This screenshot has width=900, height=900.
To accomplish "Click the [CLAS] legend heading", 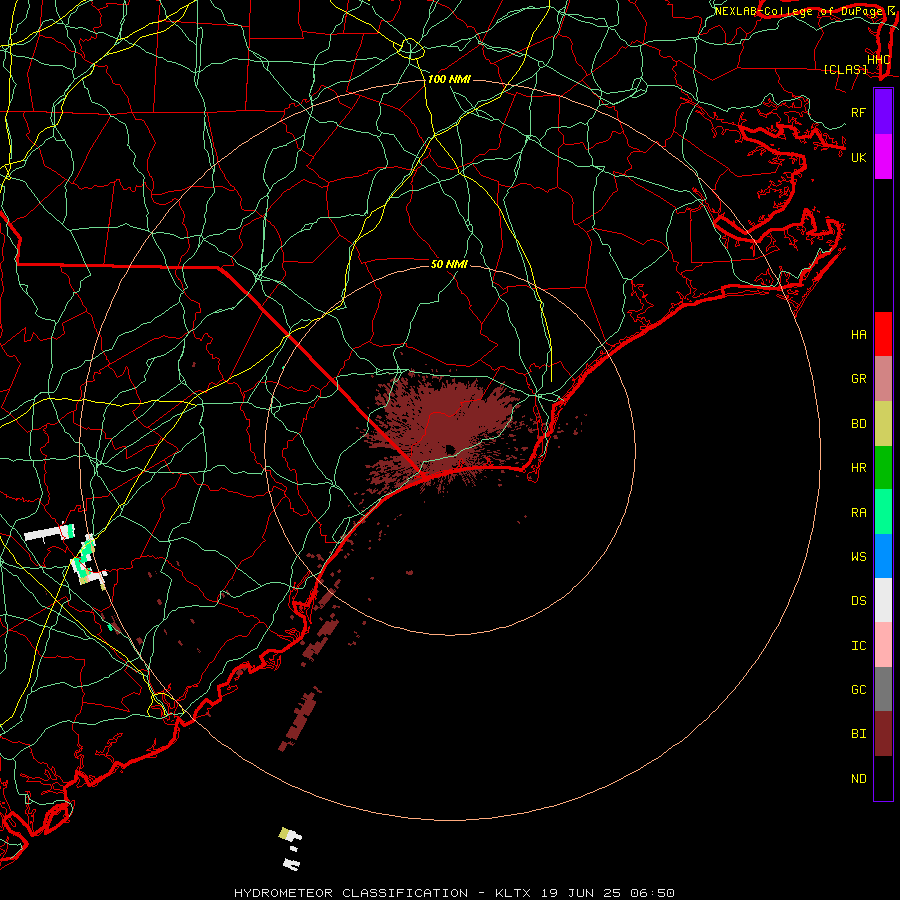I will click(x=845, y=69).
